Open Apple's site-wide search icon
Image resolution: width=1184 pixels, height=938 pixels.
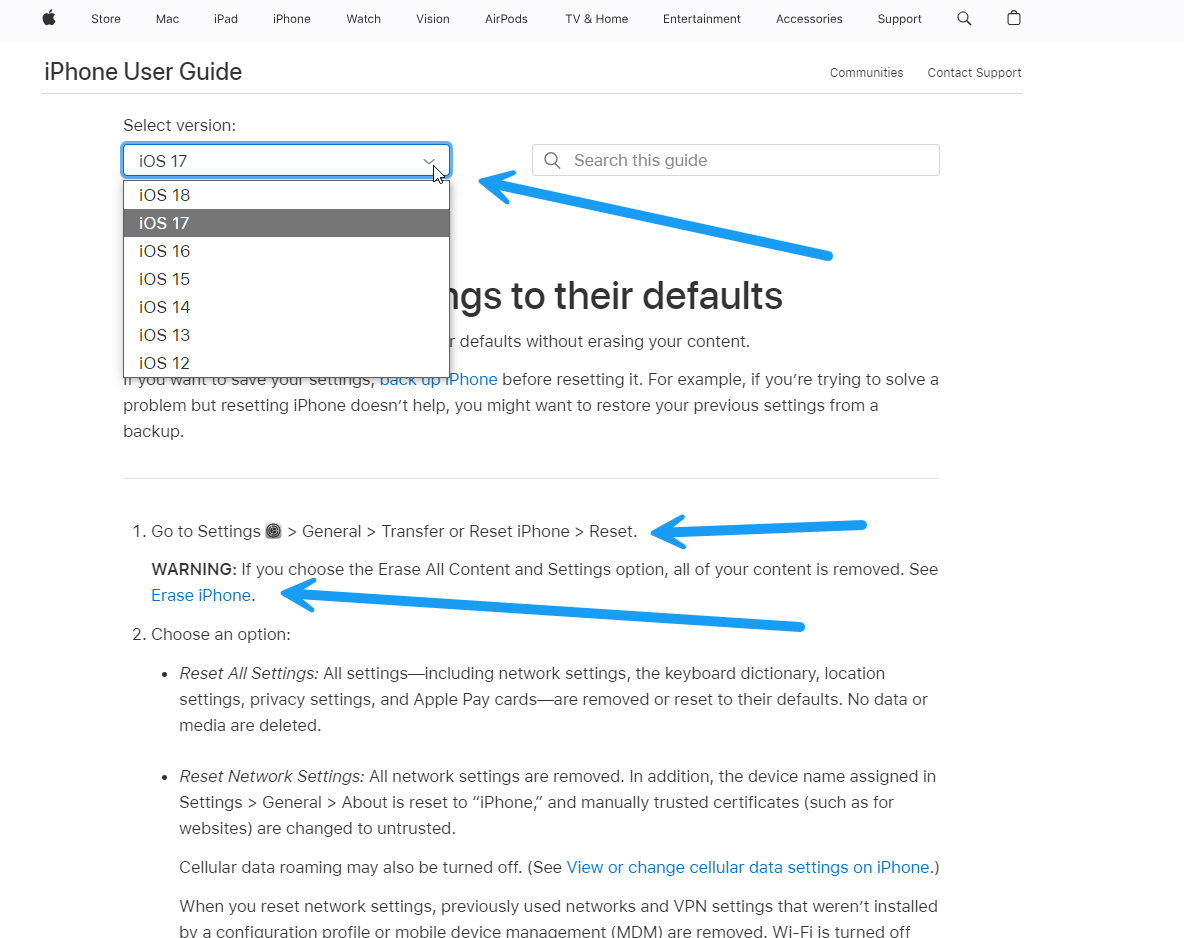click(963, 19)
